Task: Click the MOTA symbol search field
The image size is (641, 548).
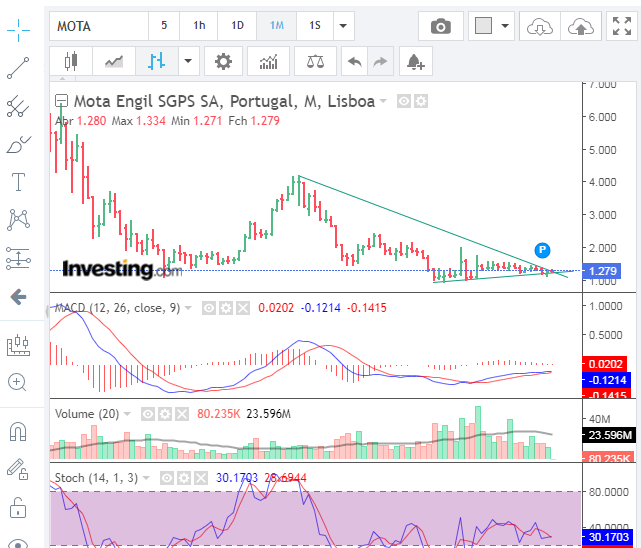Action: pyautogui.click(x=99, y=26)
